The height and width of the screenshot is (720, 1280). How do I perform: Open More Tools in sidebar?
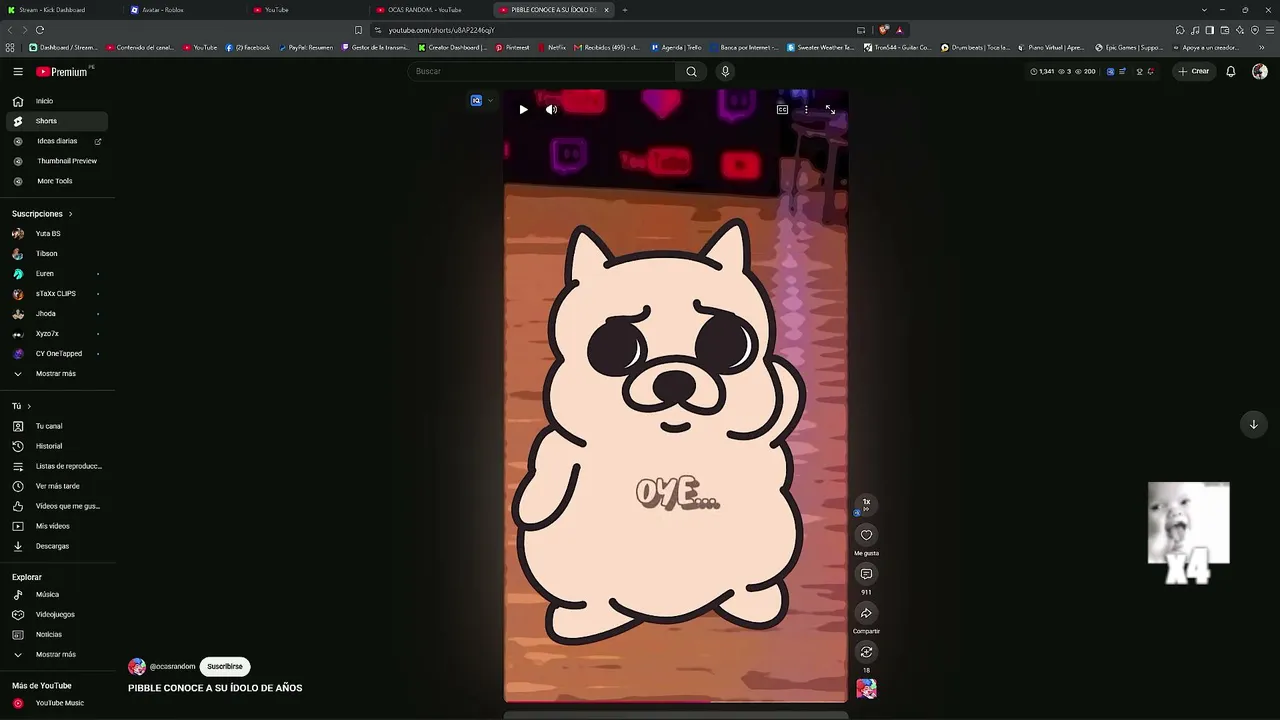coord(57,181)
